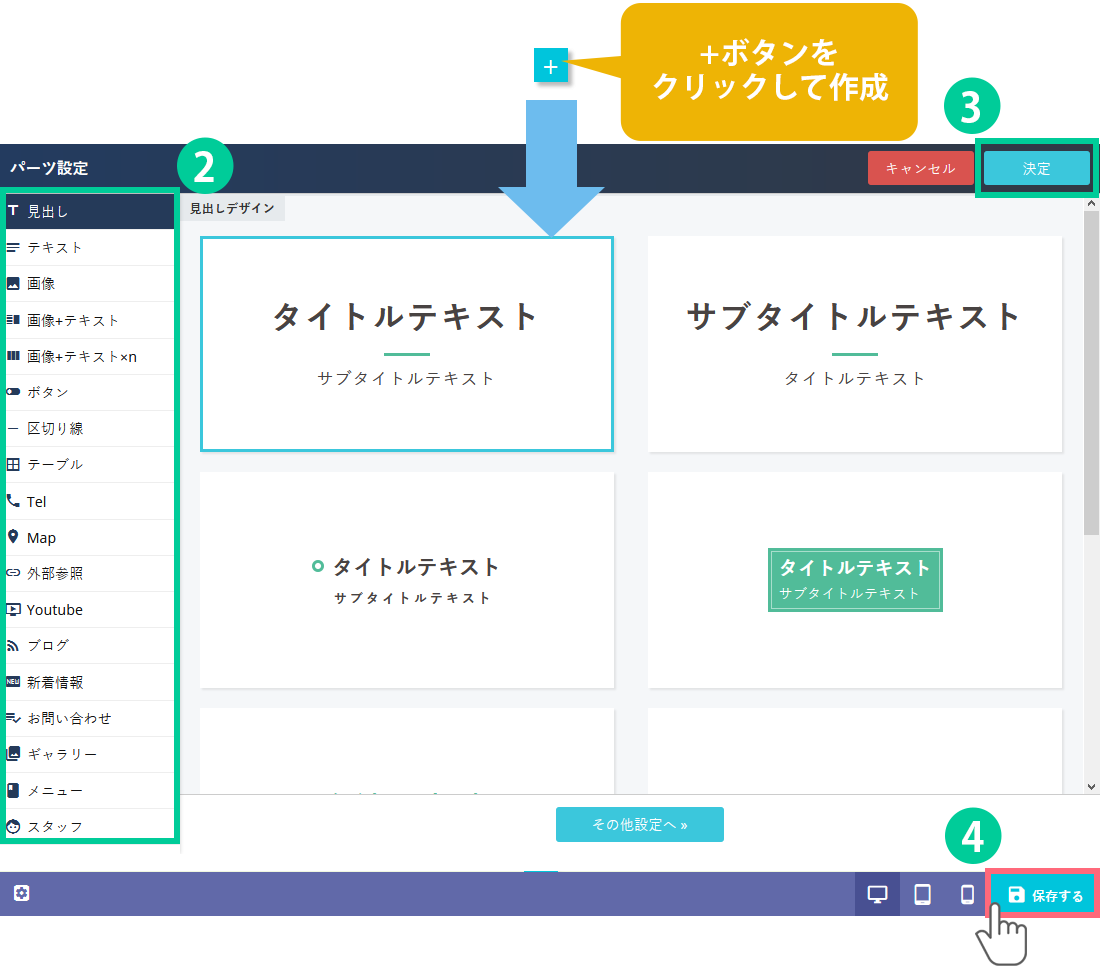Choose テキスト part type

tap(54, 248)
